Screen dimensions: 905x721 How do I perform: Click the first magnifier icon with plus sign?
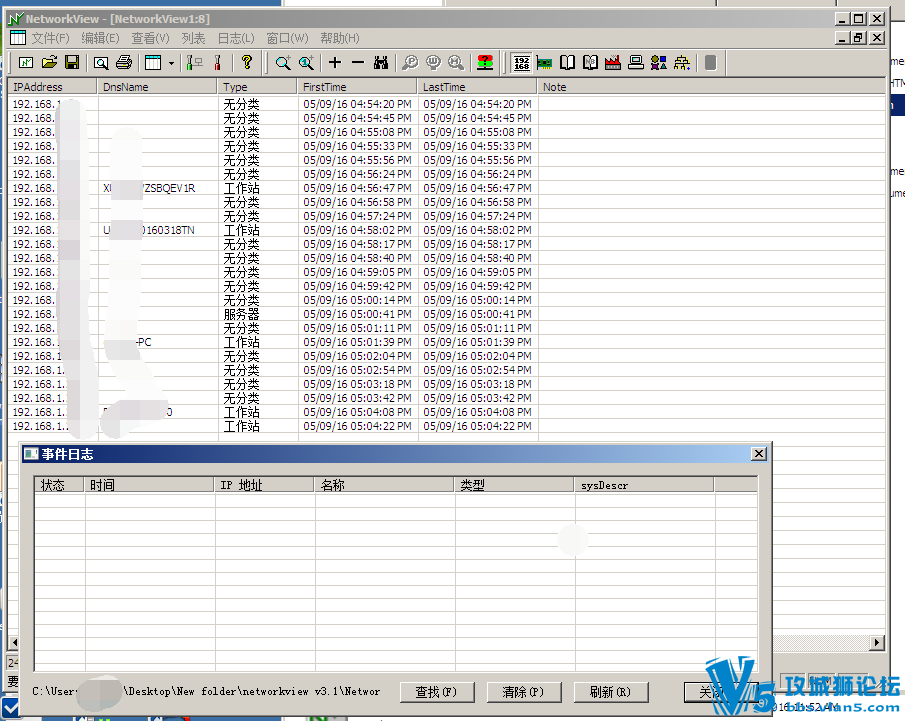click(283, 62)
